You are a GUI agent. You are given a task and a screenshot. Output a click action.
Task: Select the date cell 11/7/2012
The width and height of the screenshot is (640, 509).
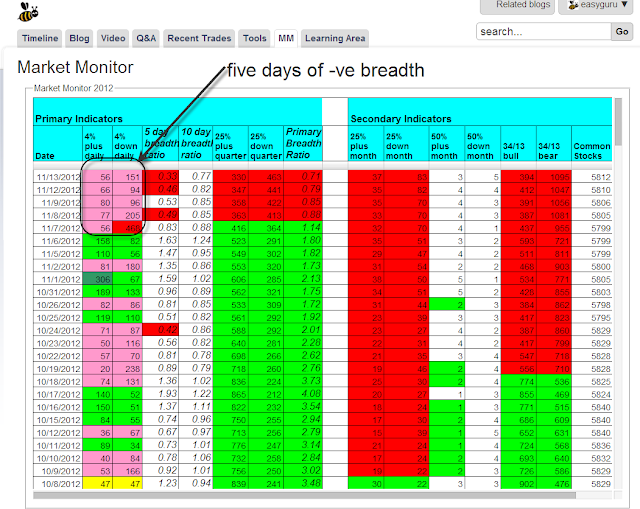pyautogui.click(x=58, y=228)
